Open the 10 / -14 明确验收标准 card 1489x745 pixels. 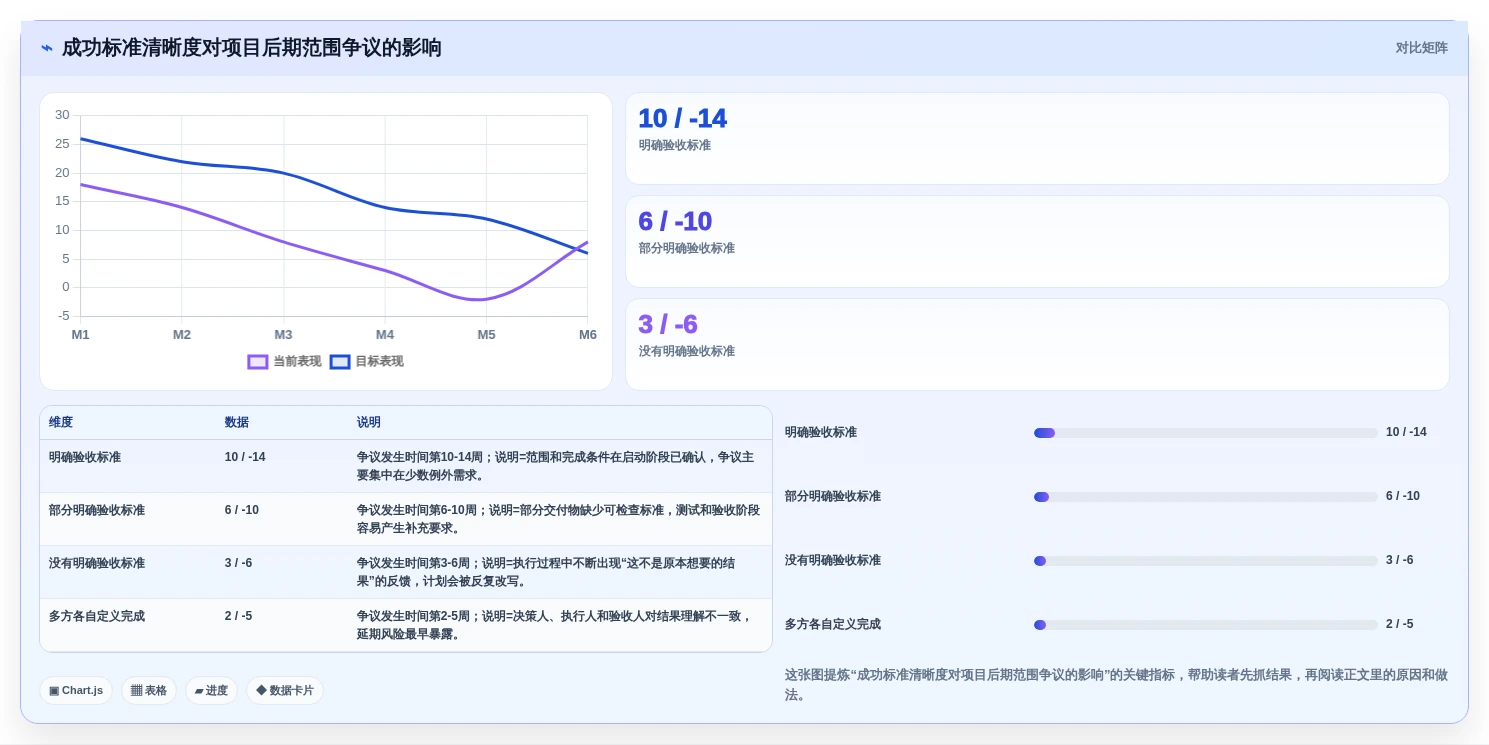[1037, 138]
